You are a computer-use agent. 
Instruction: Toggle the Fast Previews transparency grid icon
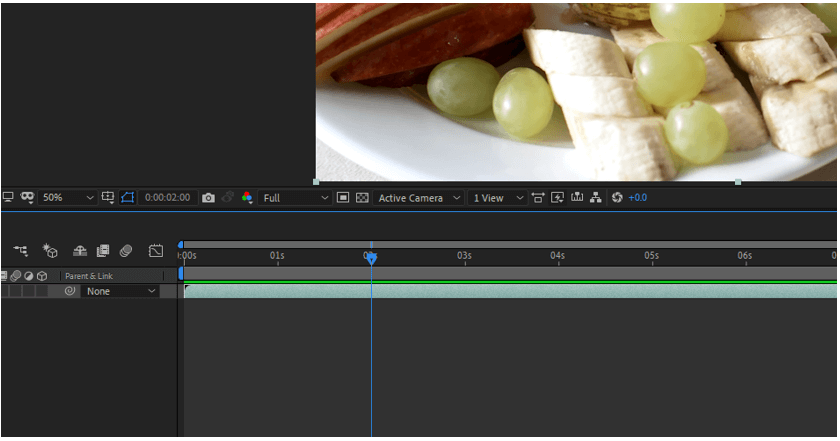pos(362,198)
